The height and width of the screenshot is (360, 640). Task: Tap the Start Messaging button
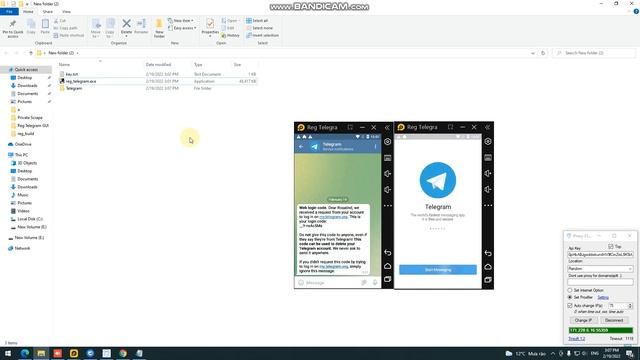438,270
